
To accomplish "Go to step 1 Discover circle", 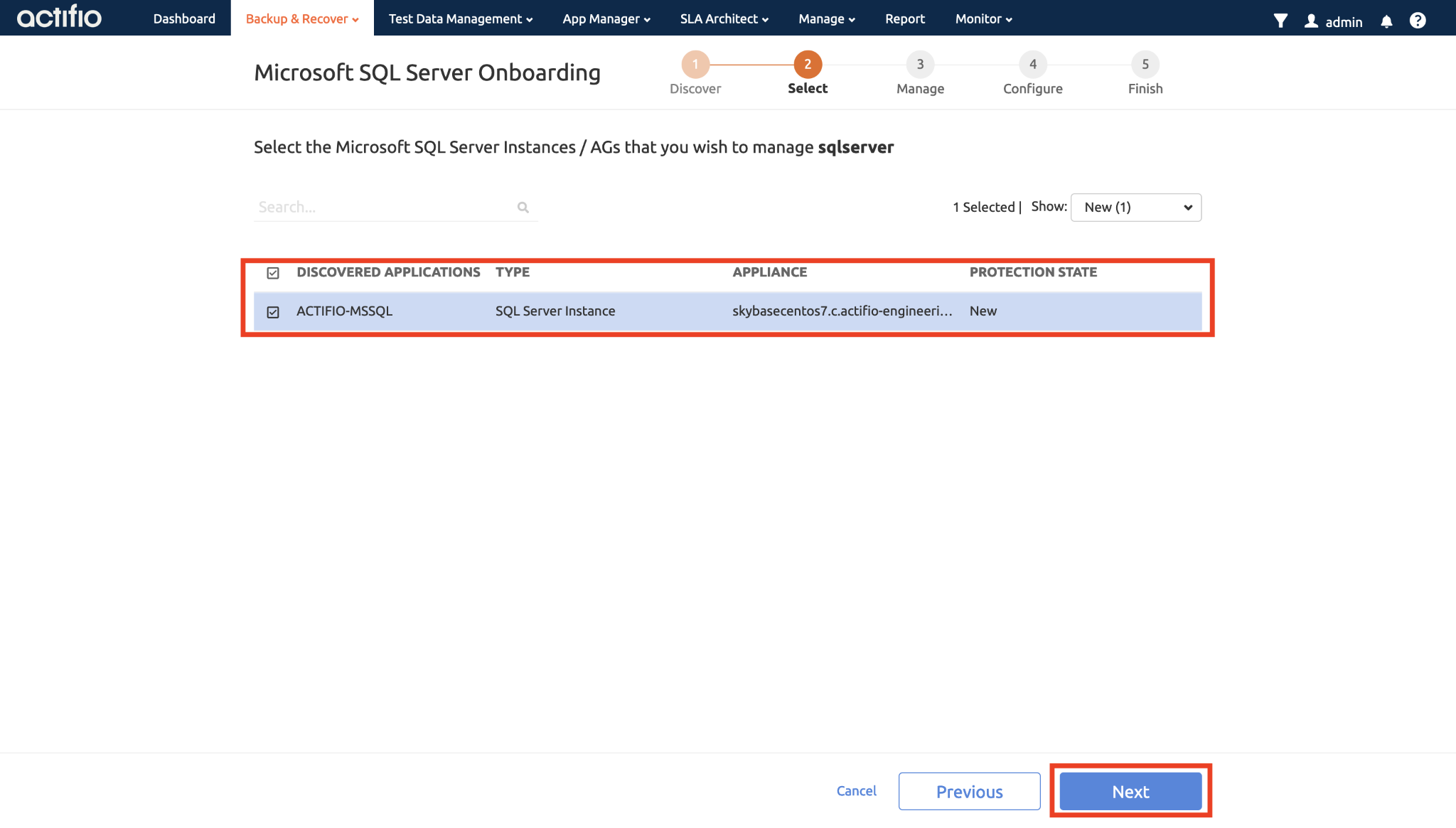I will click(x=695, y=65).
